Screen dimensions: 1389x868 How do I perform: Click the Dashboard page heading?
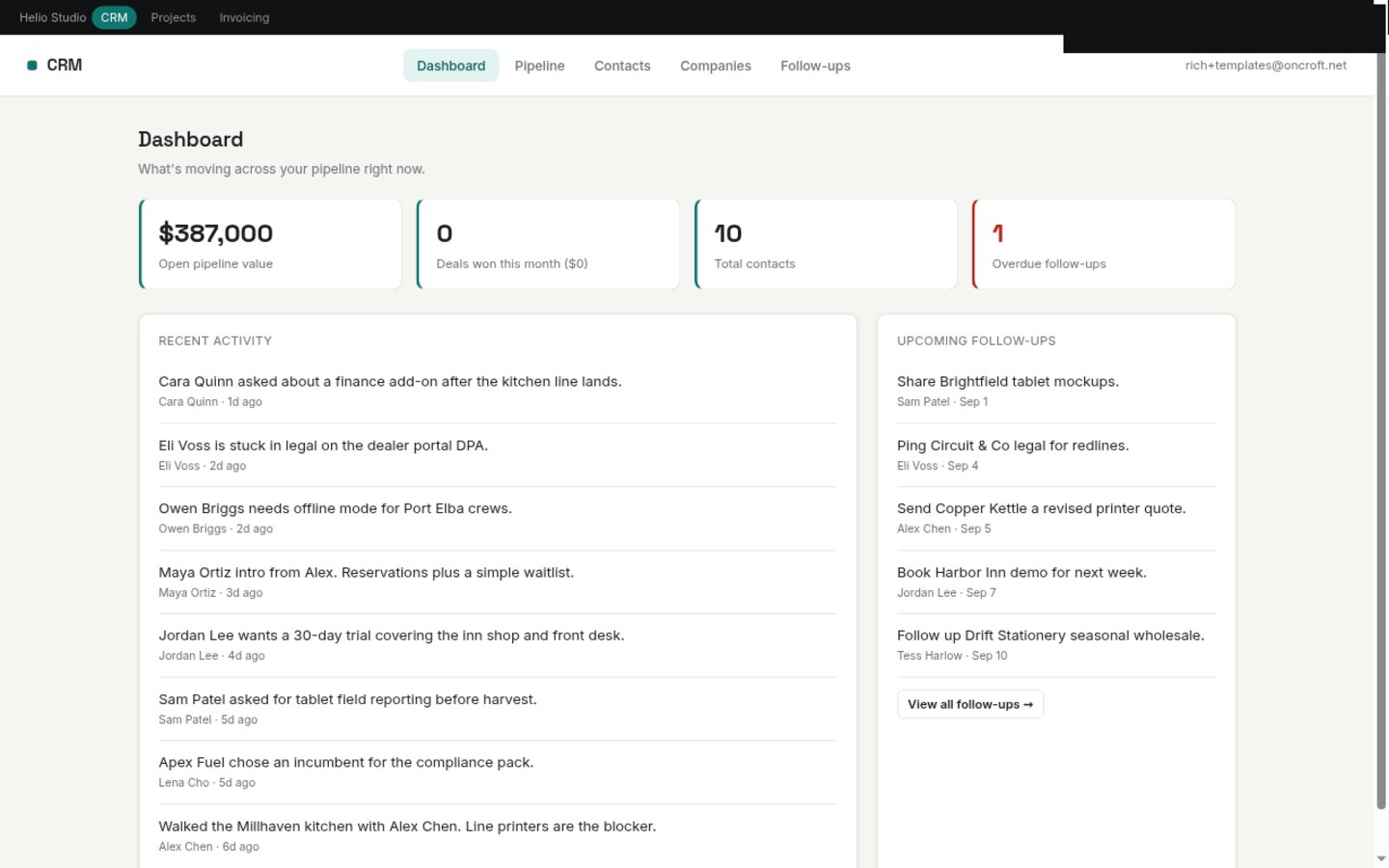[190, 140]
